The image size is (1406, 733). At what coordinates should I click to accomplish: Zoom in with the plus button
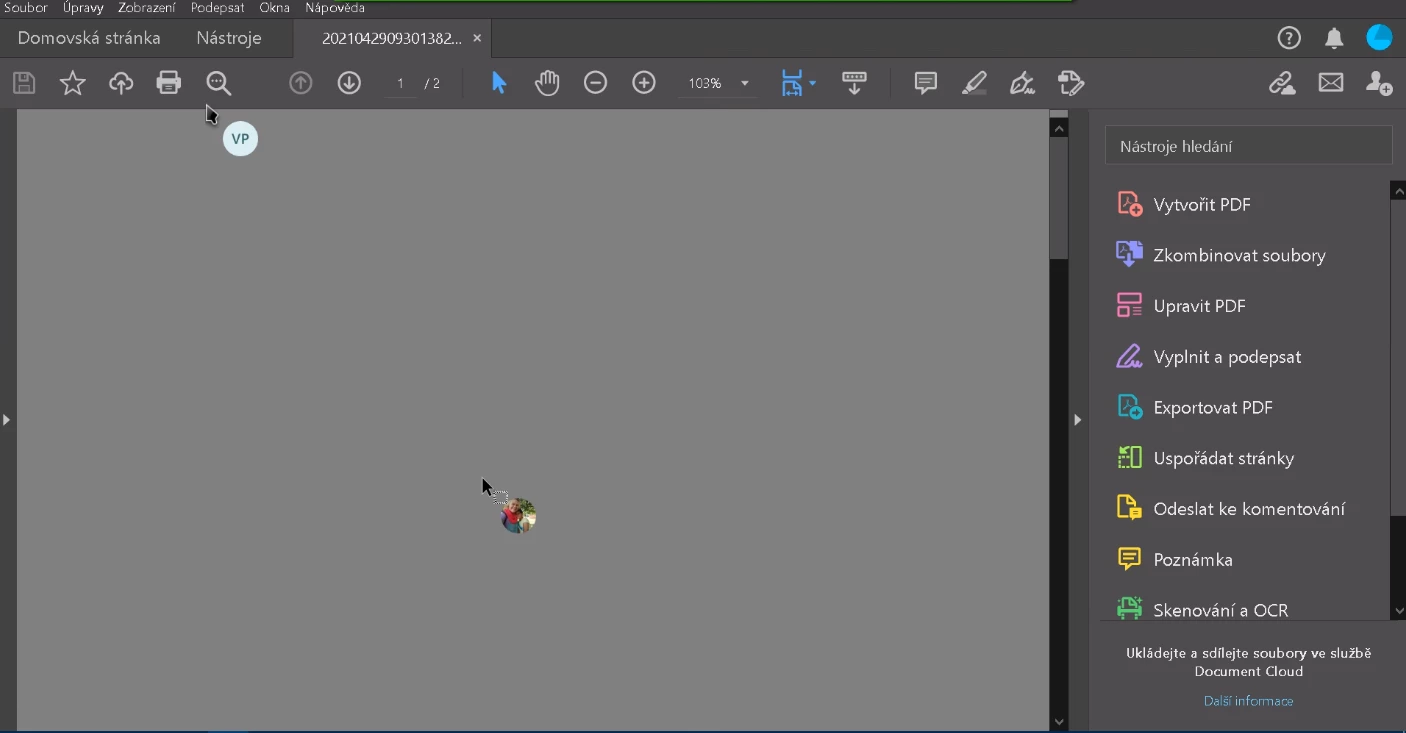pos(644,83)
